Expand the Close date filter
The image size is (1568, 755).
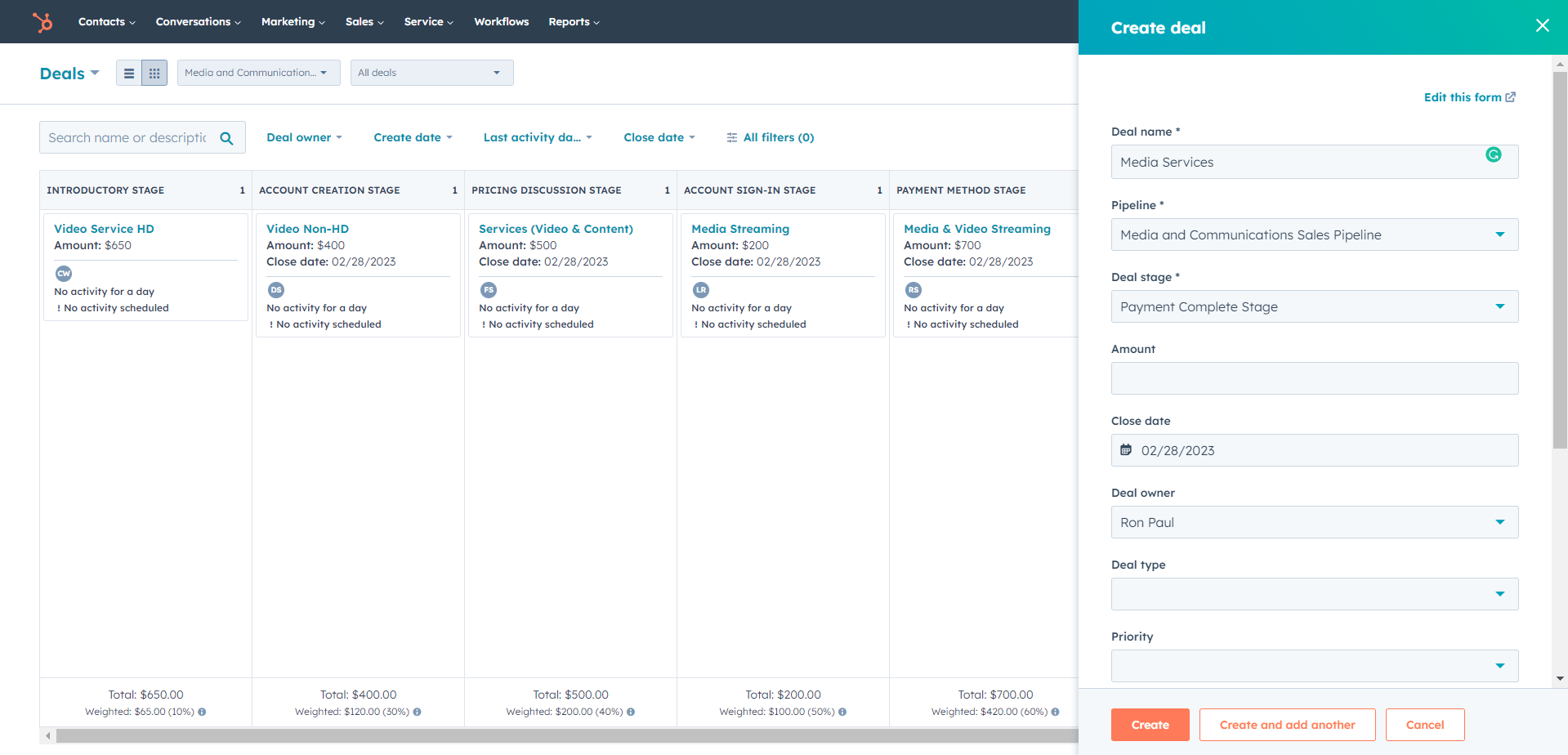pos(659,137)
